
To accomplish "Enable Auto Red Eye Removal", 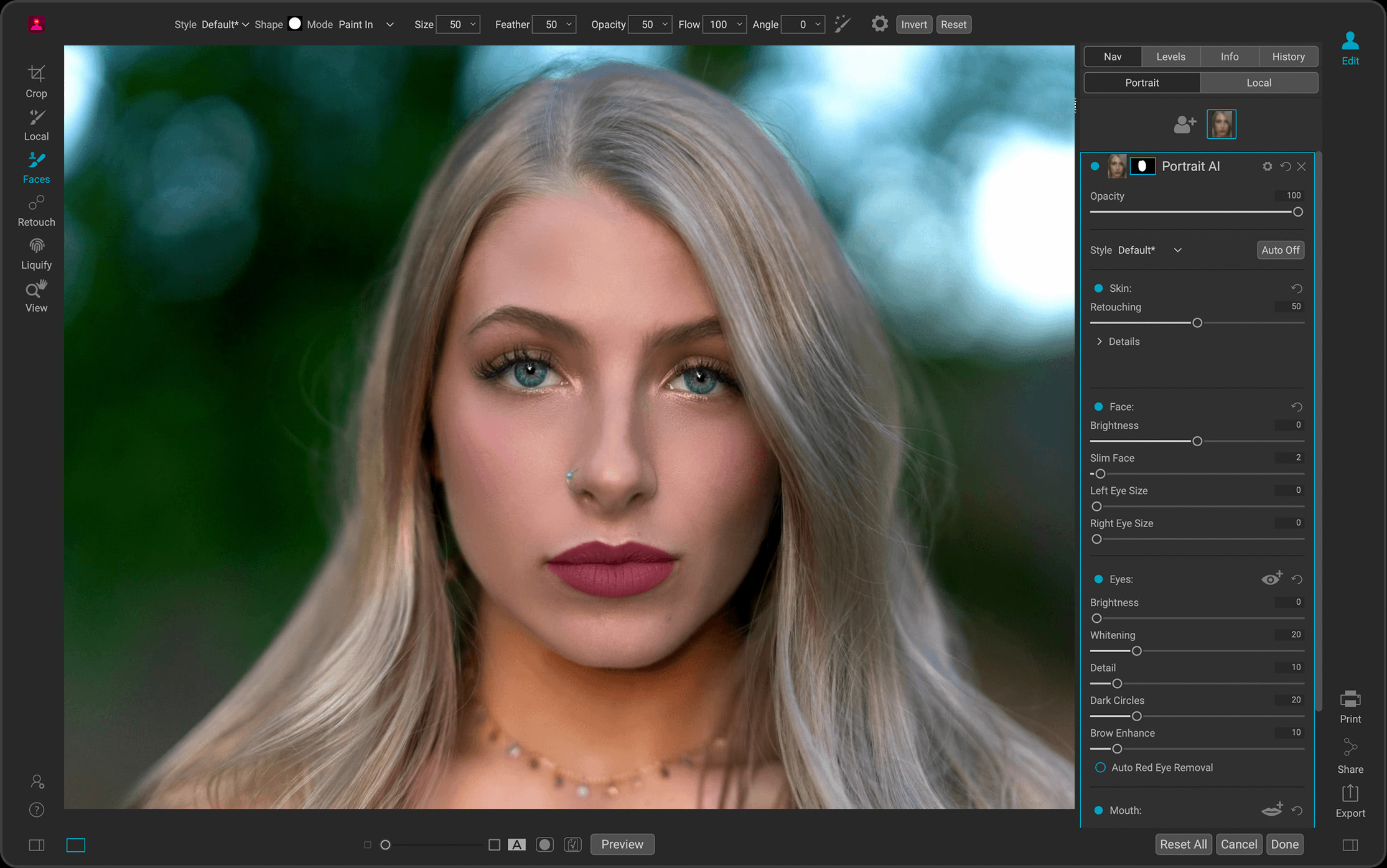I will pyautogui.click(x=1100, y=767).
